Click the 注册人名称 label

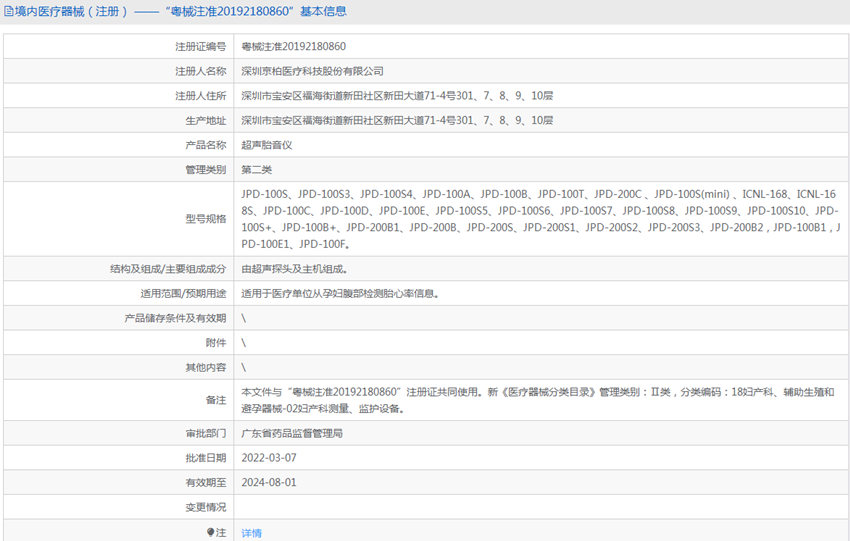click(201, 71)
